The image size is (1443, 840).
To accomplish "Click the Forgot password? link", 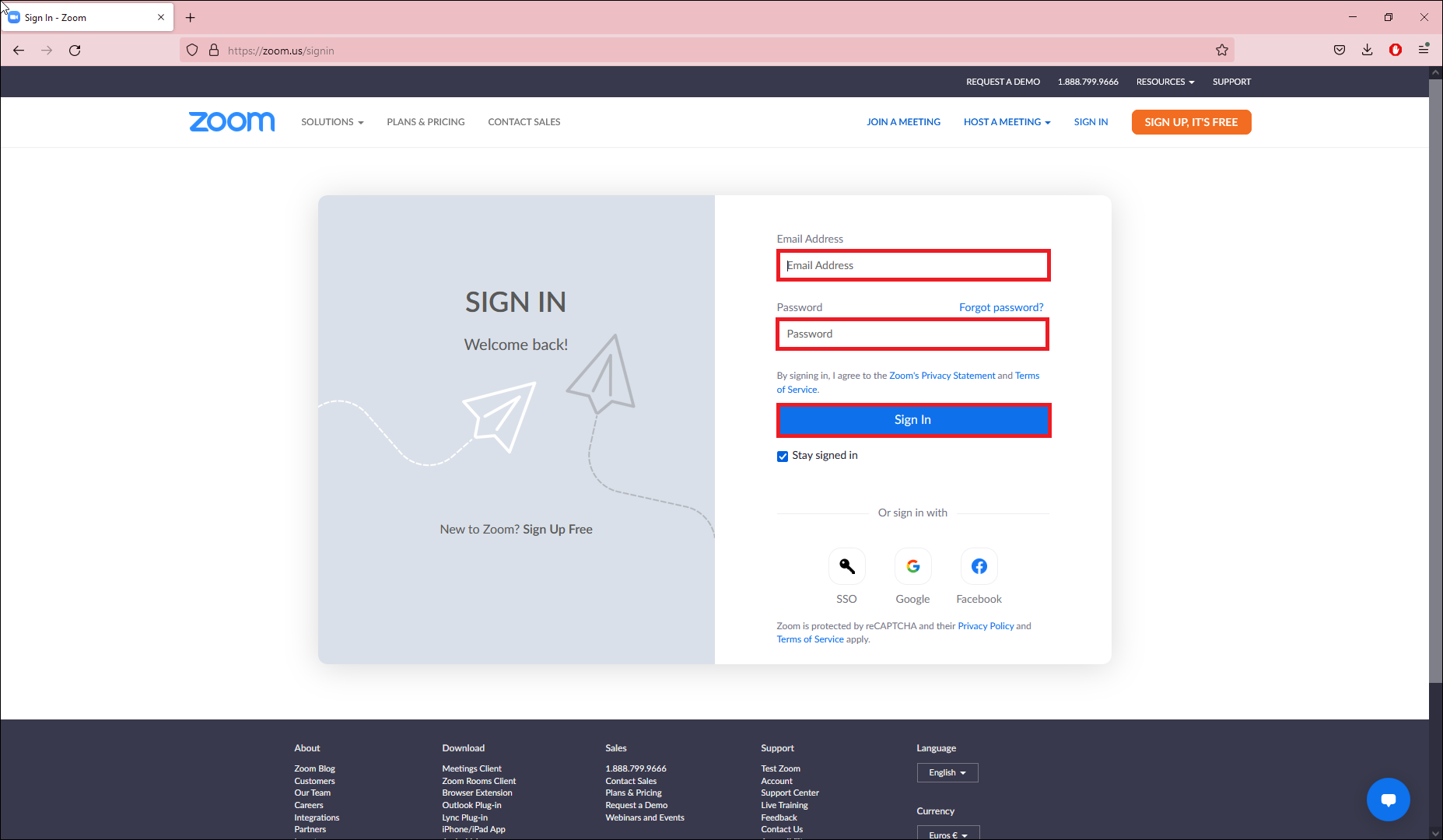I will [x=1001, y=307].
